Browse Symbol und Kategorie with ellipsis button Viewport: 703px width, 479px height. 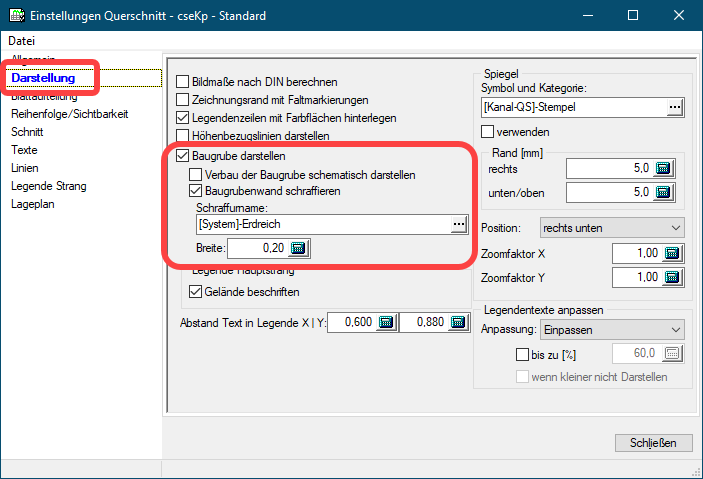[675, 107]
